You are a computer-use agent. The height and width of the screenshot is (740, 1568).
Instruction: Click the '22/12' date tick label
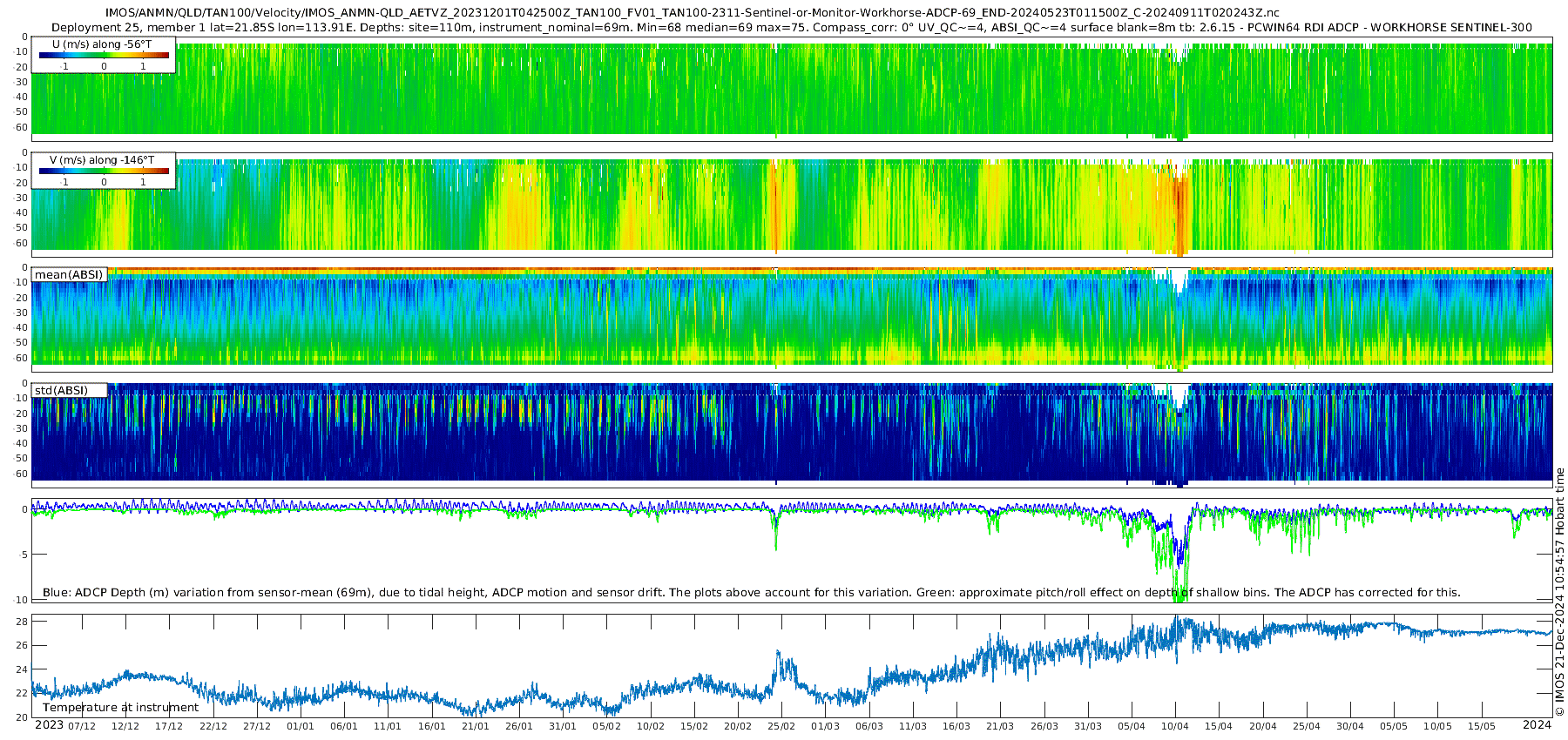[213, 727]
